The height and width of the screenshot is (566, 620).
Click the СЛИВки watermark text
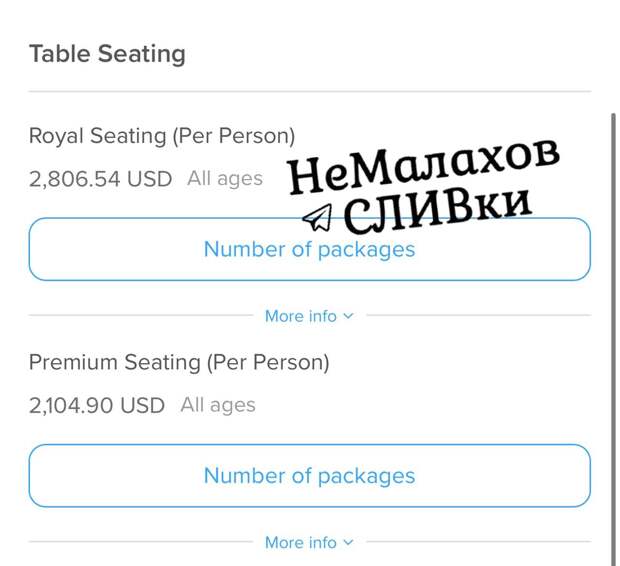point(437,210)
